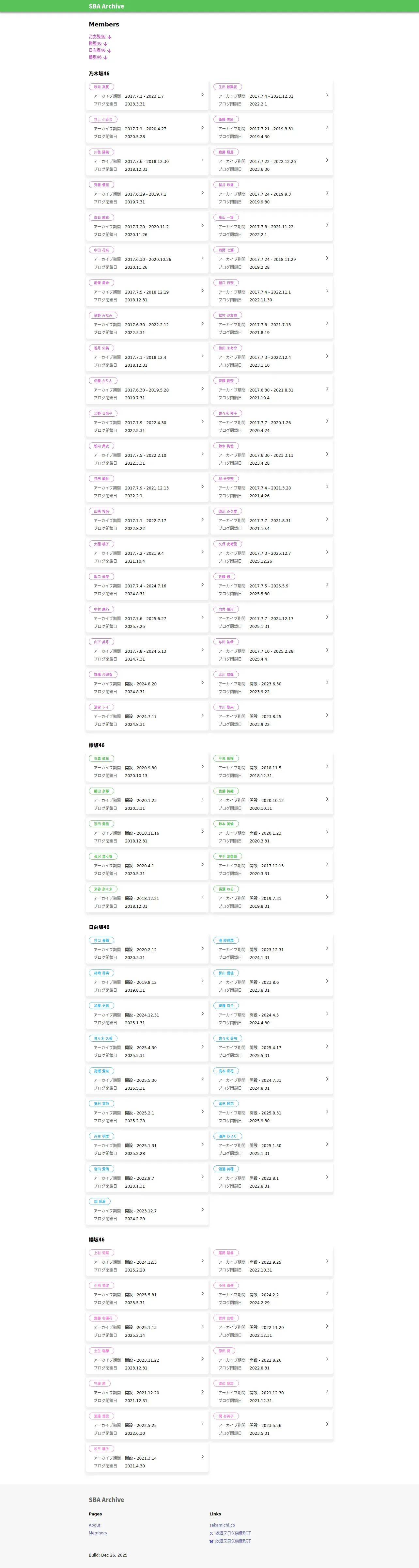Screen dimensions: 419x1568
Task: Click the chevron on 長濱 ねる card
Action: click(327, 897)
